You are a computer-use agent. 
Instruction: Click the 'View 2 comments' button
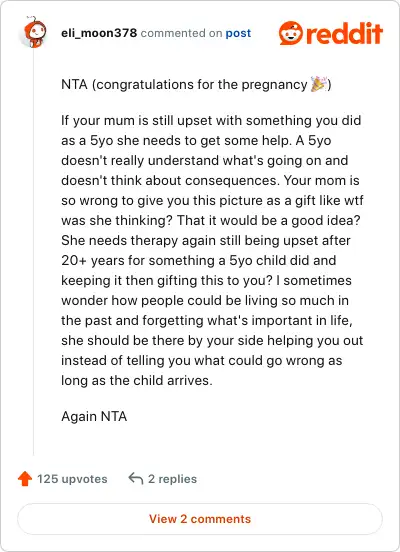coord(200,519)
